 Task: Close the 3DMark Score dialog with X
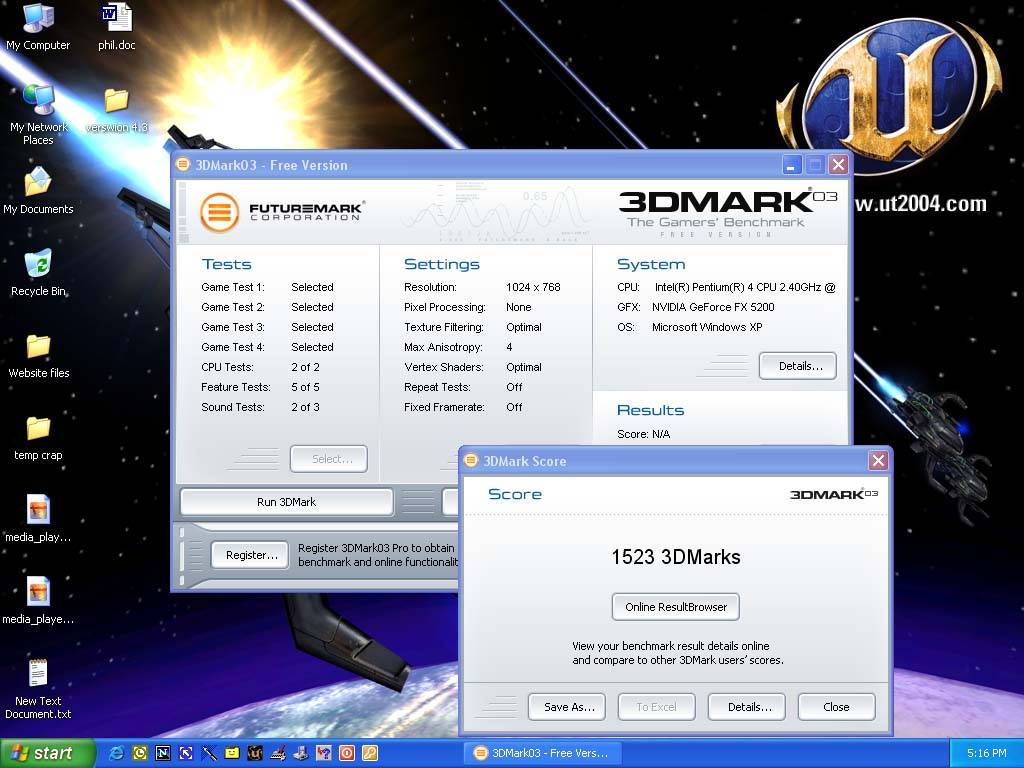click(x=878, y=461)
